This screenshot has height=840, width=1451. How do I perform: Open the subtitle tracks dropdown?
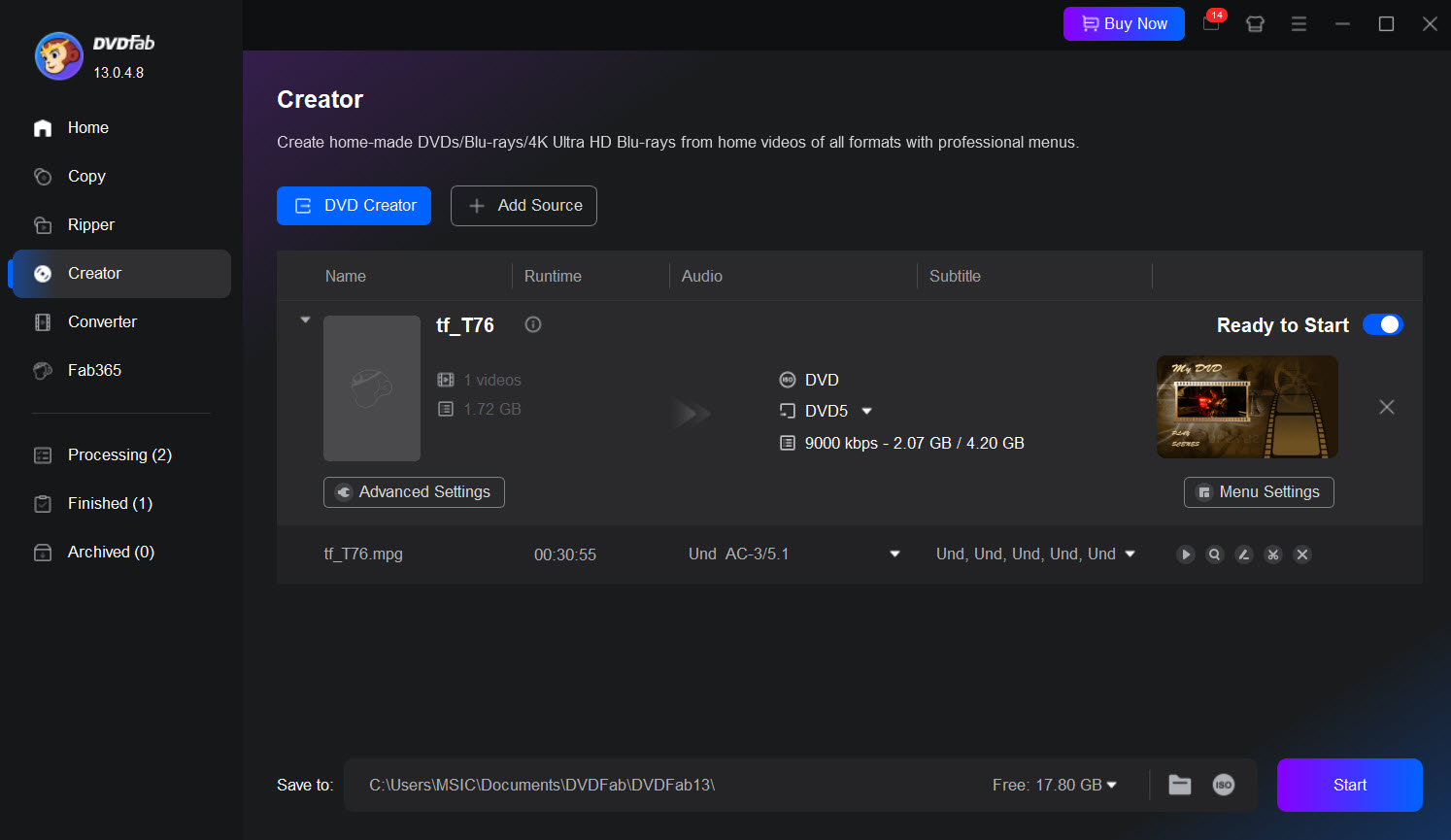coord(1130,554)
